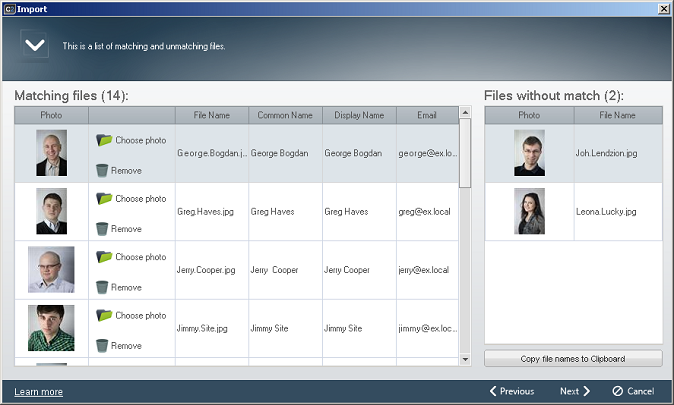Open the Learn more link
The height and width of the screenshot is (405, 674).
(38, 392)
